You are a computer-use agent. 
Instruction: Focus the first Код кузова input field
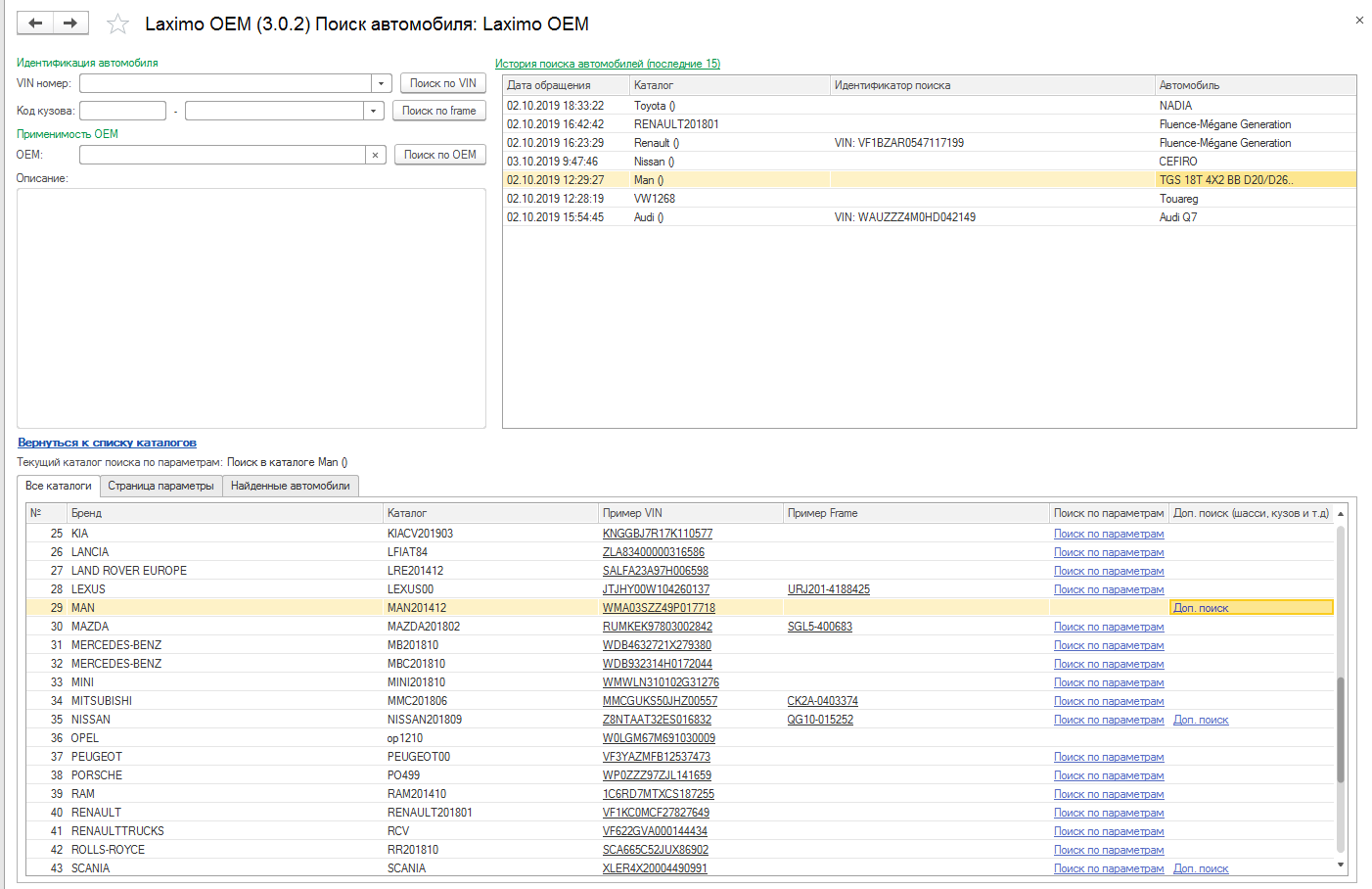pos(122,111)
